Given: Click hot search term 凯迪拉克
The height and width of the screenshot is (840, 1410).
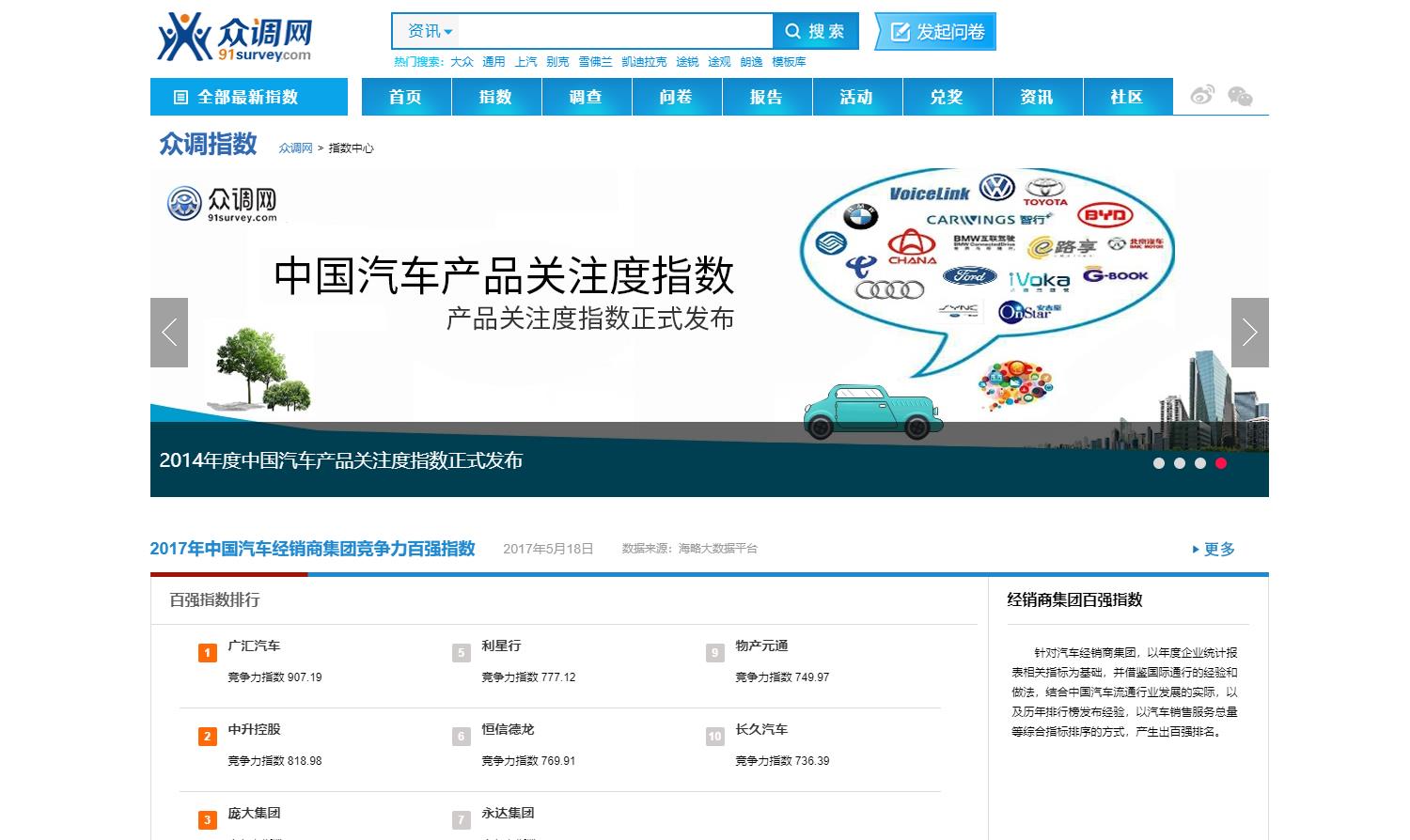Looking at the screenshot, I should (x=644, y=62).
